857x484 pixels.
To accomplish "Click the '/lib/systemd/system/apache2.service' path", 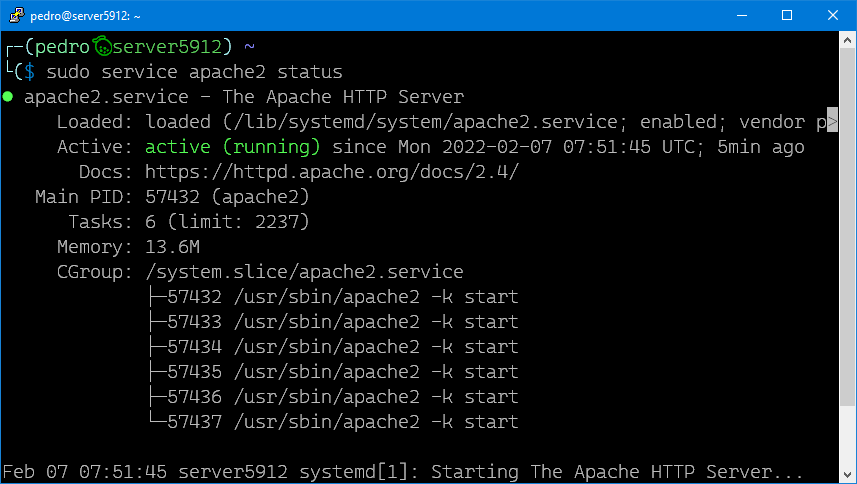I will point(426,122).
